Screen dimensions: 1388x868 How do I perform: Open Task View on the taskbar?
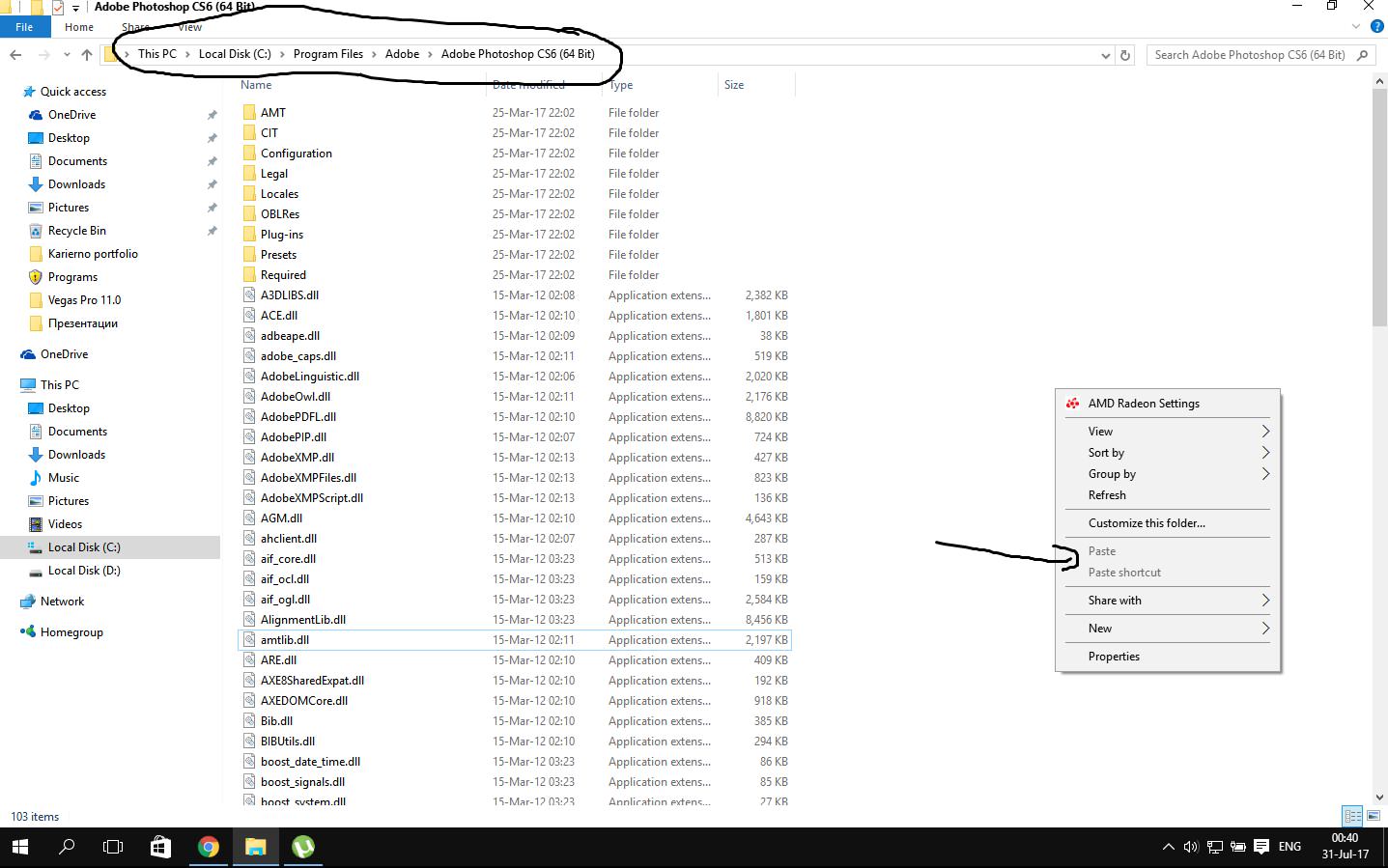pos(113,847)
